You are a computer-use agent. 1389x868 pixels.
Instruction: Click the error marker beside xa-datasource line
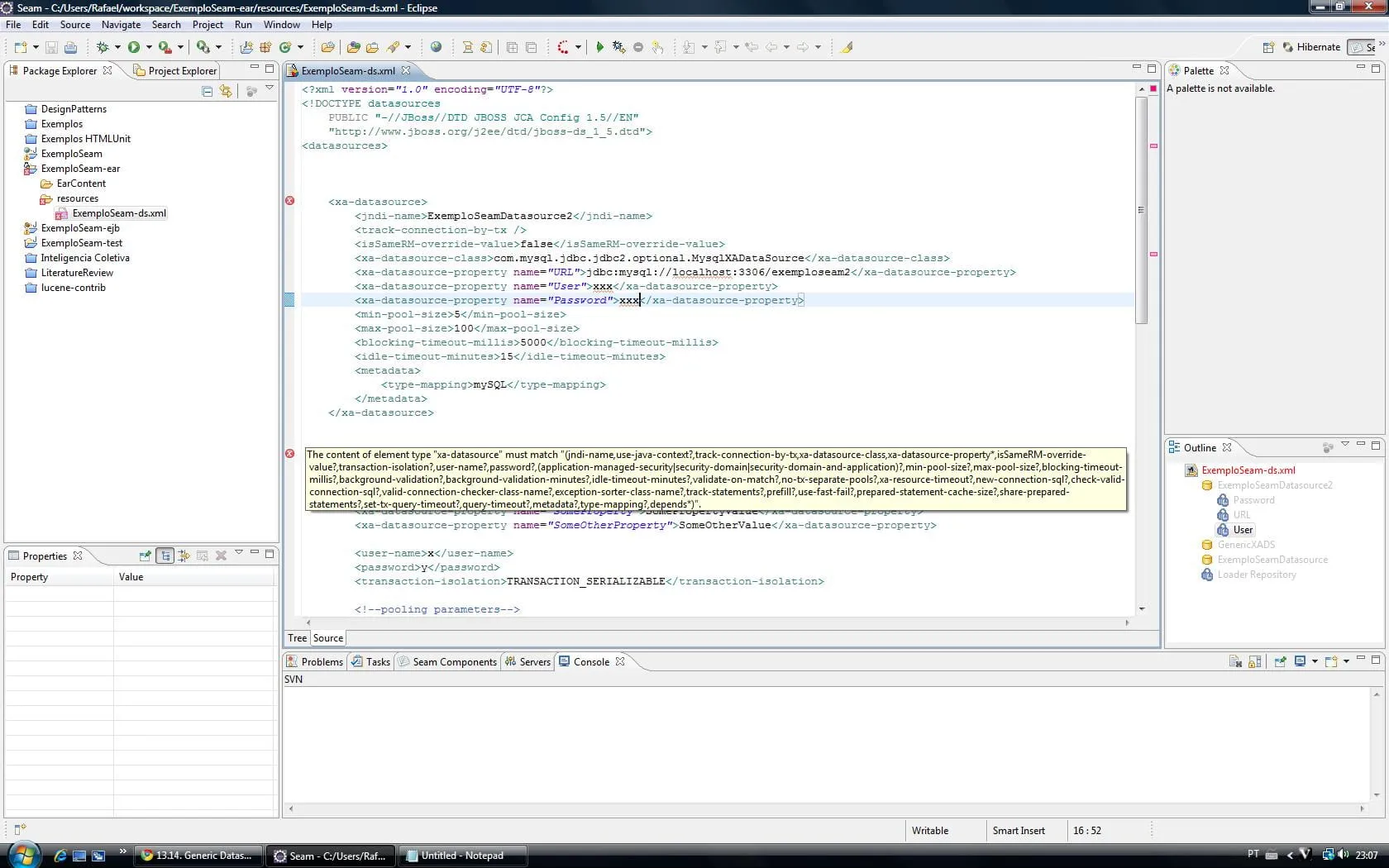[289, 201]
